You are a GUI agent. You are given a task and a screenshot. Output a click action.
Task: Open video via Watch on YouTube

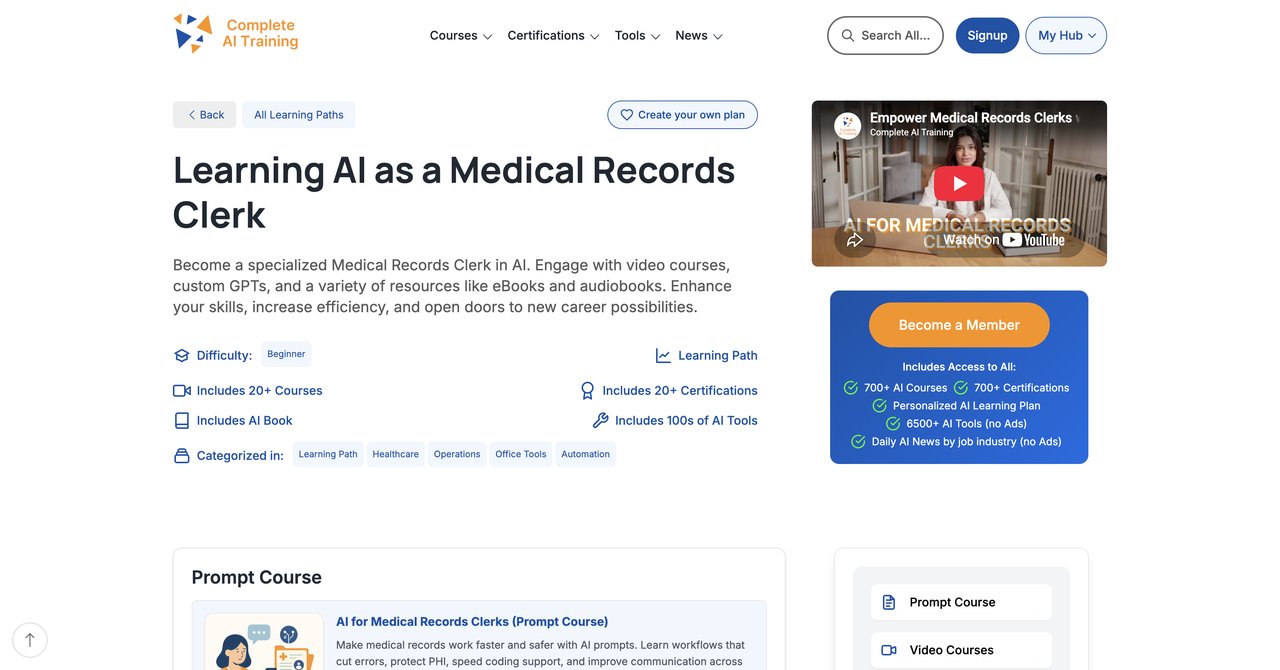click(1004, 240)
